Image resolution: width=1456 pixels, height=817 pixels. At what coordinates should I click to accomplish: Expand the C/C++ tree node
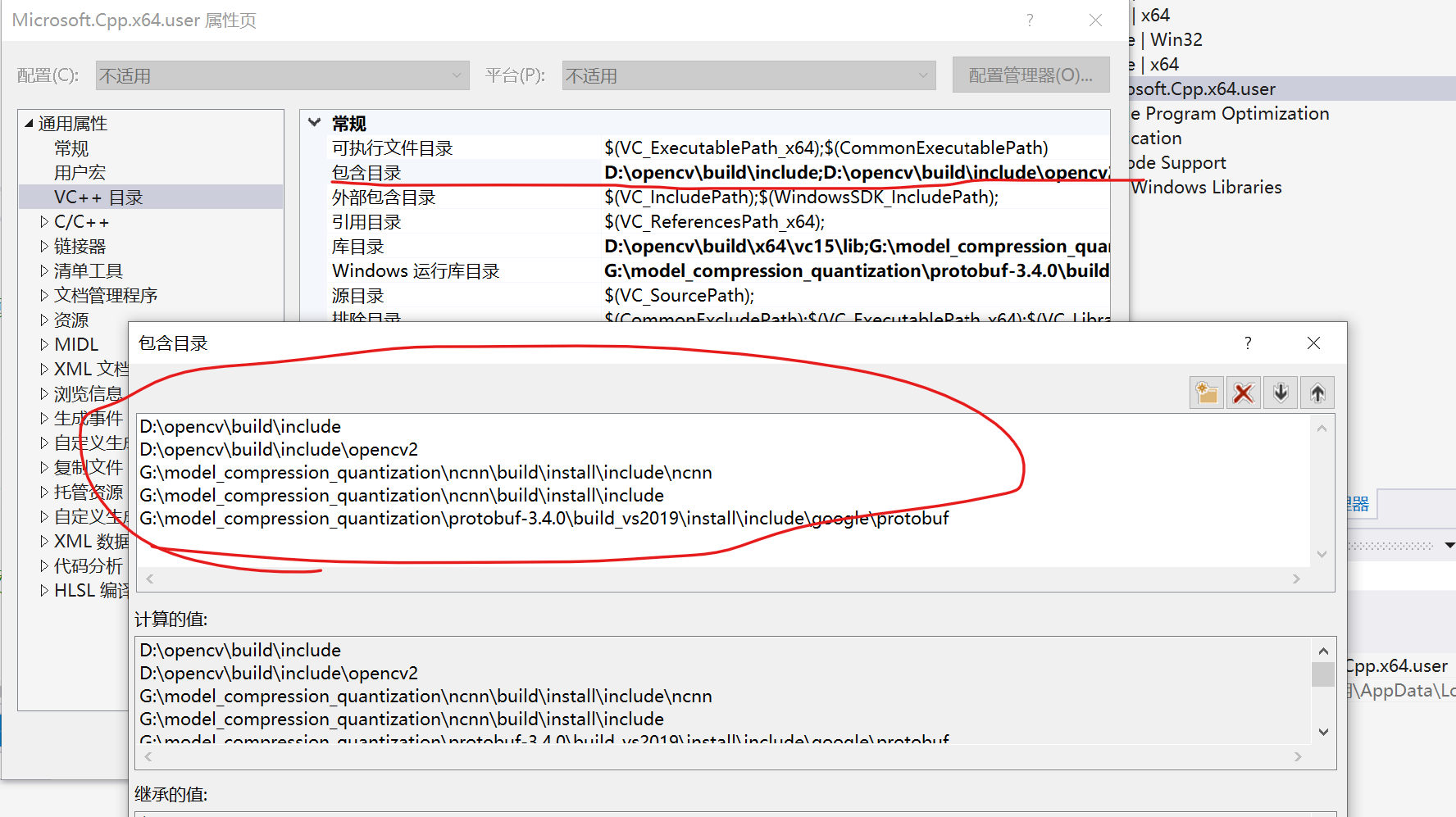(x=44, y=221)
